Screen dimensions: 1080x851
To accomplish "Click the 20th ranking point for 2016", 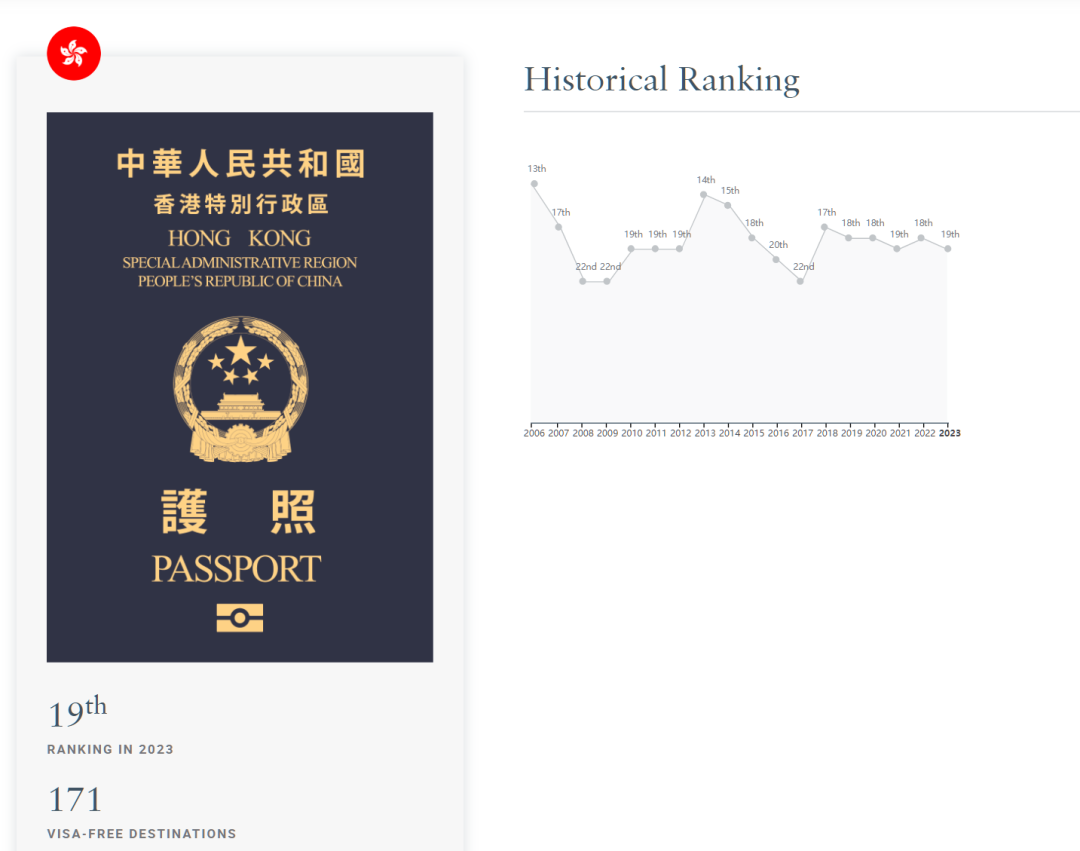I will click(x=776, y=261).
